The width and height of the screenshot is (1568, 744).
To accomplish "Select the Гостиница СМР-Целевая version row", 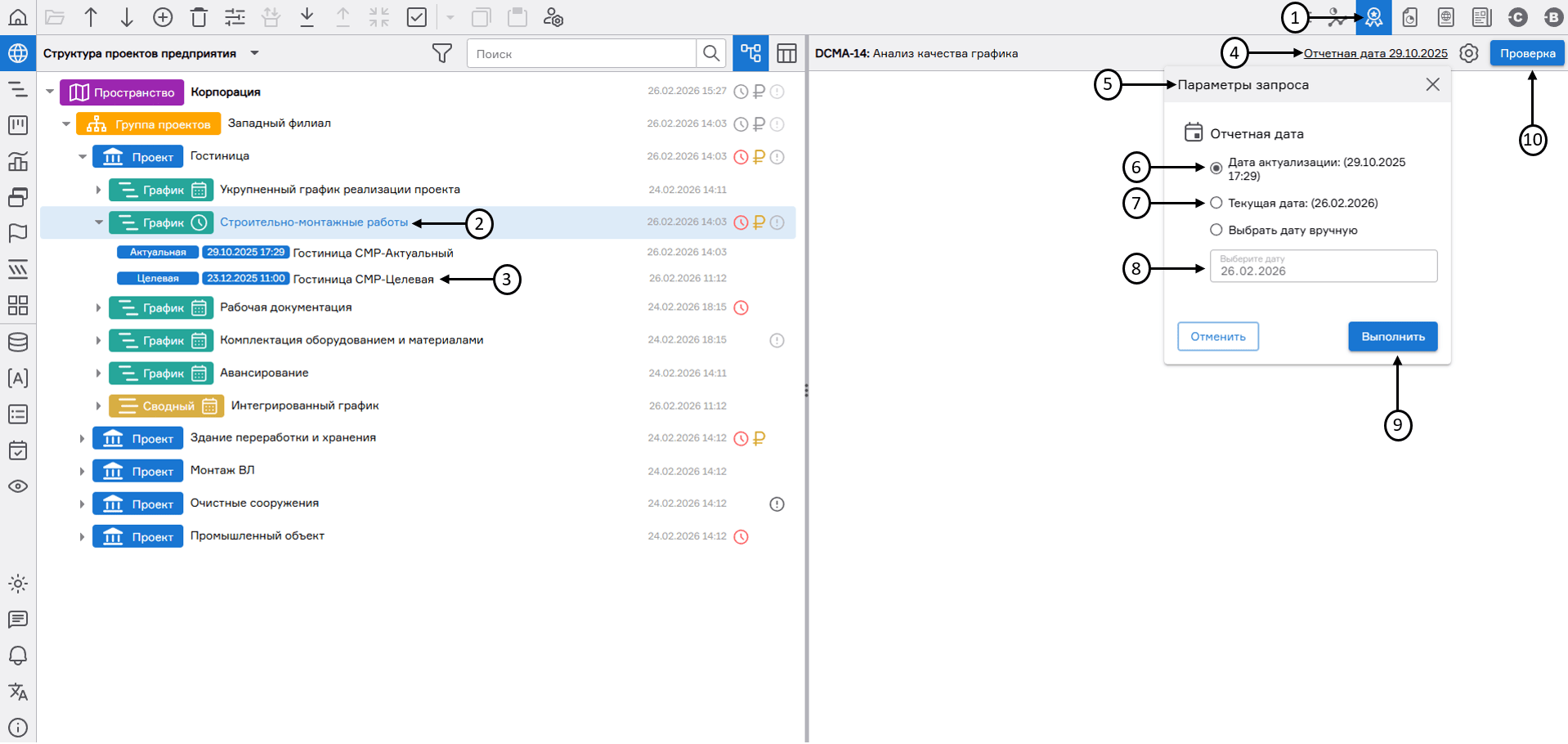I will click(x=363, y=279).
